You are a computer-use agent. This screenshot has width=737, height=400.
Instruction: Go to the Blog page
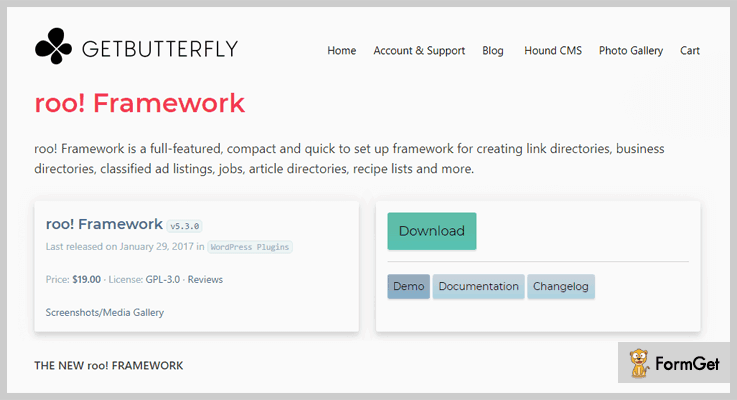point(493,50)
